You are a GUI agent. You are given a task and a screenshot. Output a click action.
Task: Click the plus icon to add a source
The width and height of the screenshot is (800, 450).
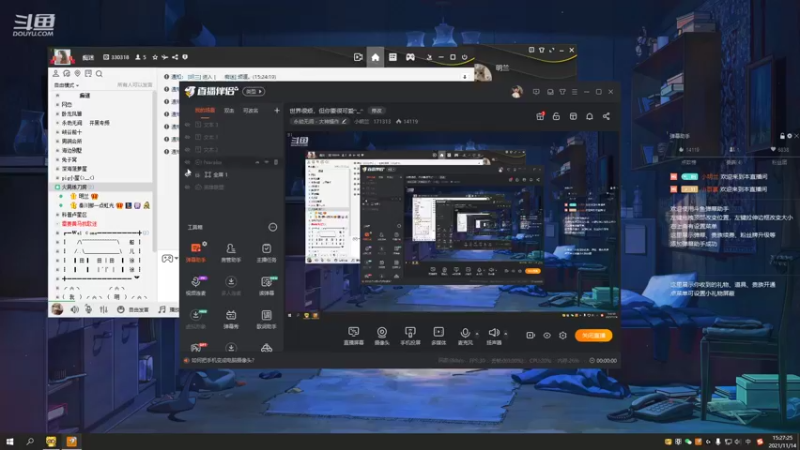click(277, 110)
